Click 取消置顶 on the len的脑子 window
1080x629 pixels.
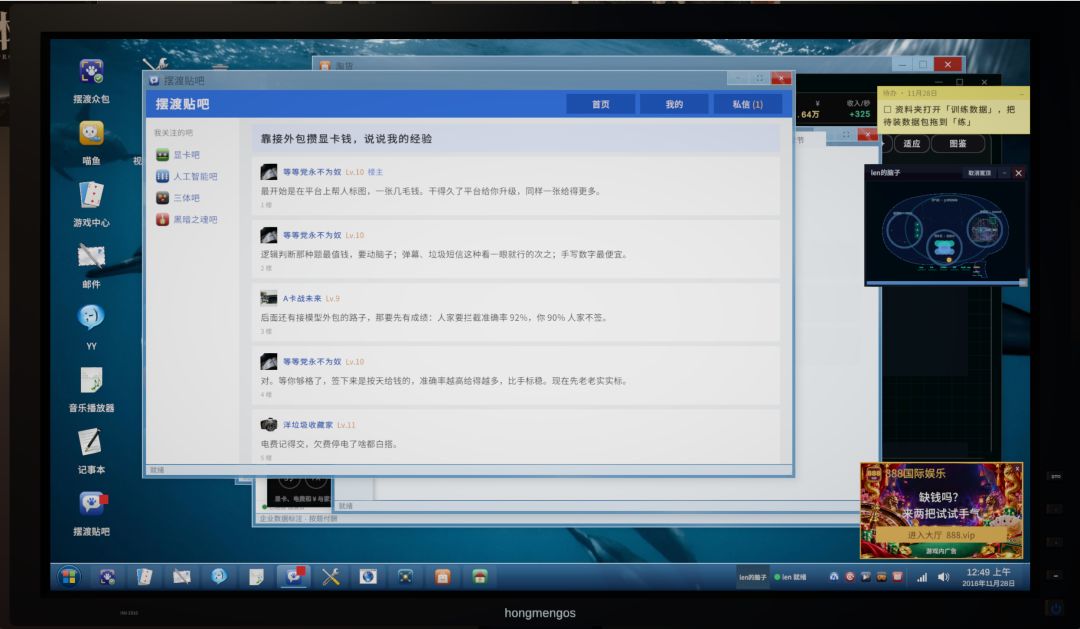click(979, 173)
